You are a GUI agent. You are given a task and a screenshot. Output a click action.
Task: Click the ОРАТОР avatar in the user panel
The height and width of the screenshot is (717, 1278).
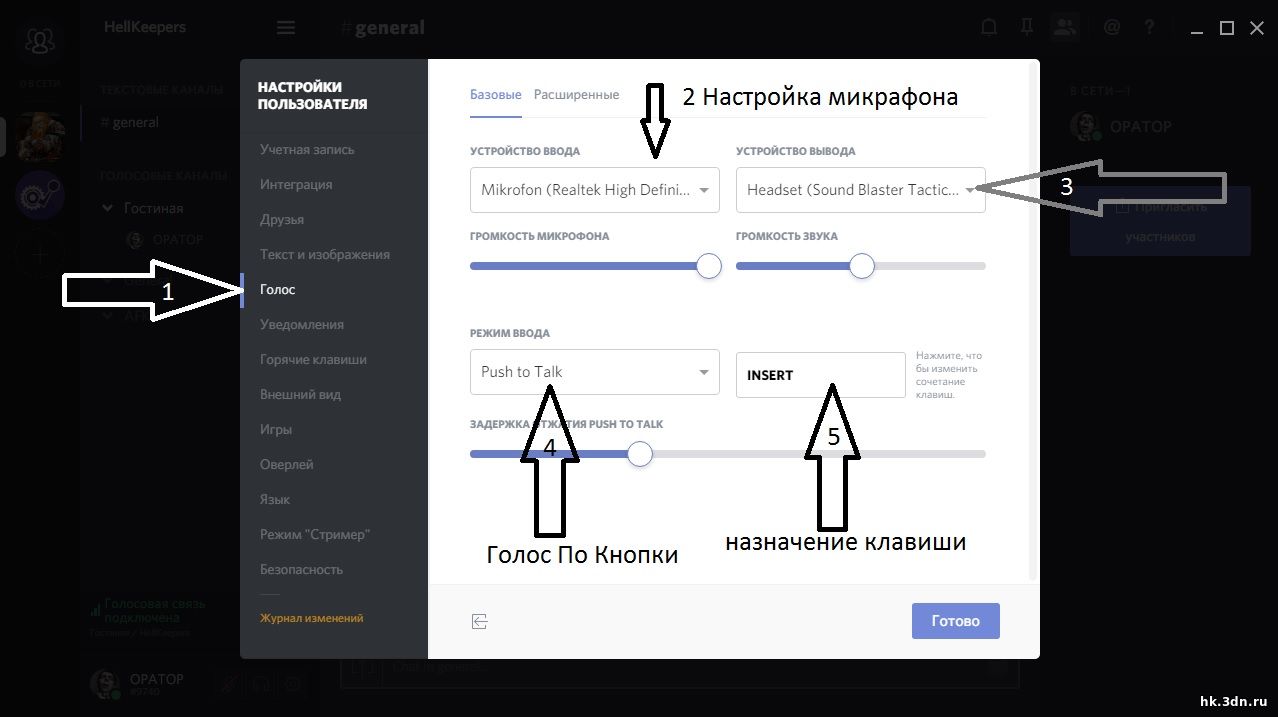(105, 684)
